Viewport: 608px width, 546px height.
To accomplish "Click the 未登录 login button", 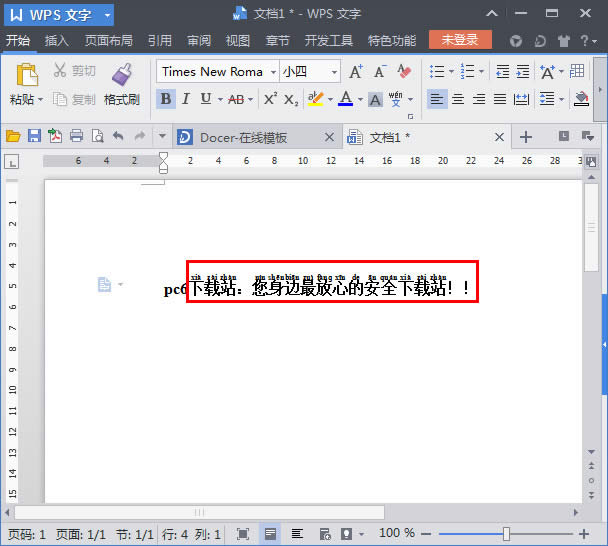I will click(460, 40).
